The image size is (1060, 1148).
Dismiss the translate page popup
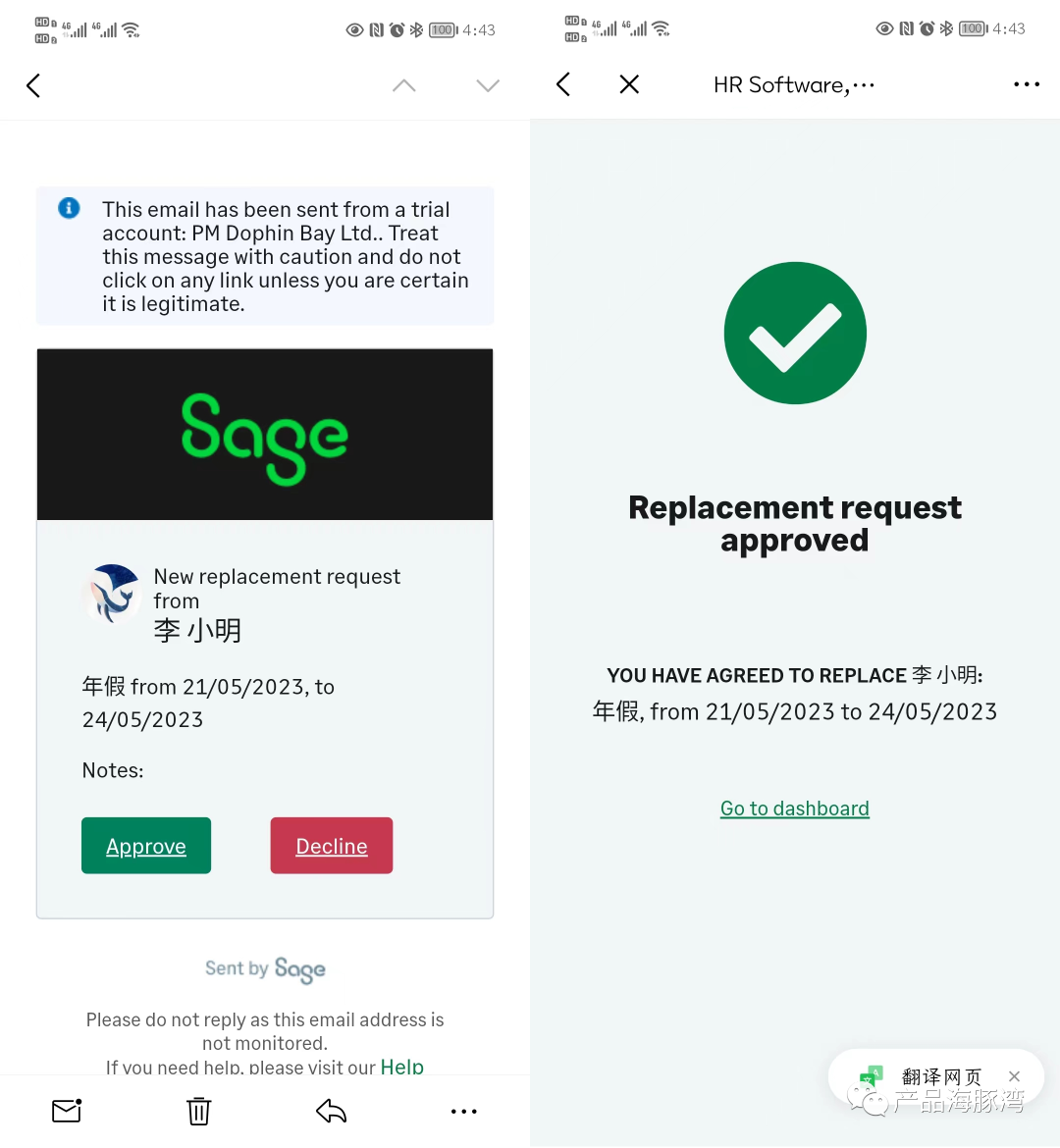(x=1015, y=1076)
